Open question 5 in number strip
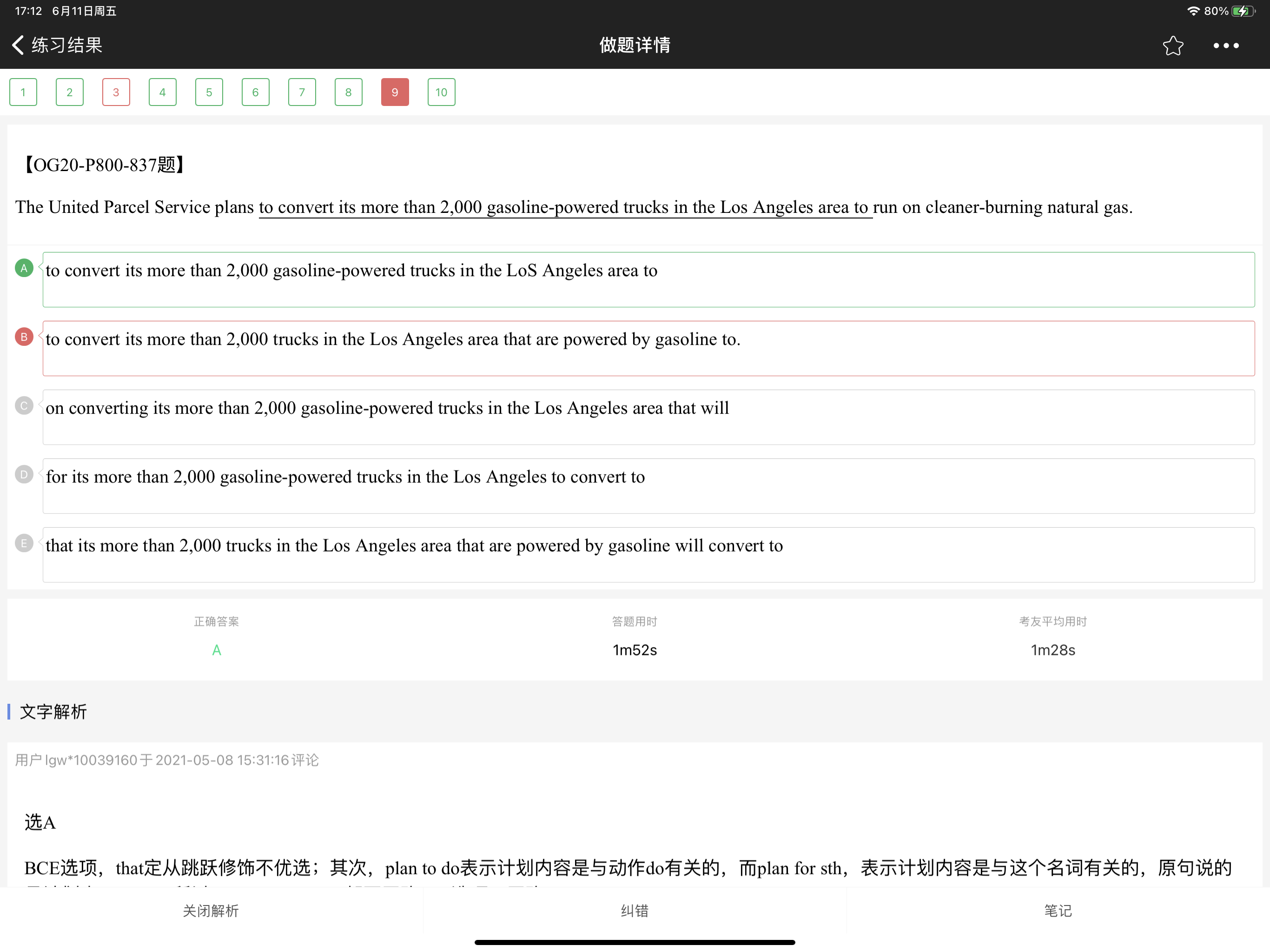This screenshot has height=952, width=1270. tap(209, 93)
